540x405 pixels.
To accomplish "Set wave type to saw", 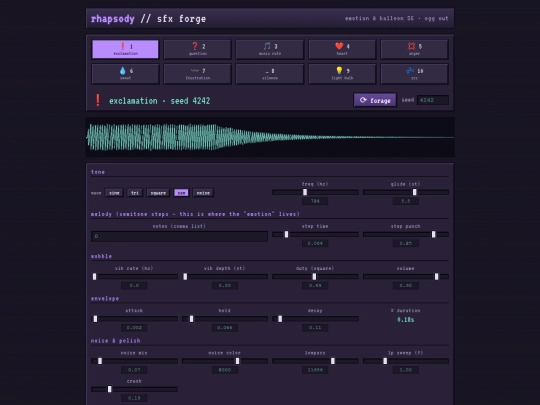I will click(x=181, y=193).
